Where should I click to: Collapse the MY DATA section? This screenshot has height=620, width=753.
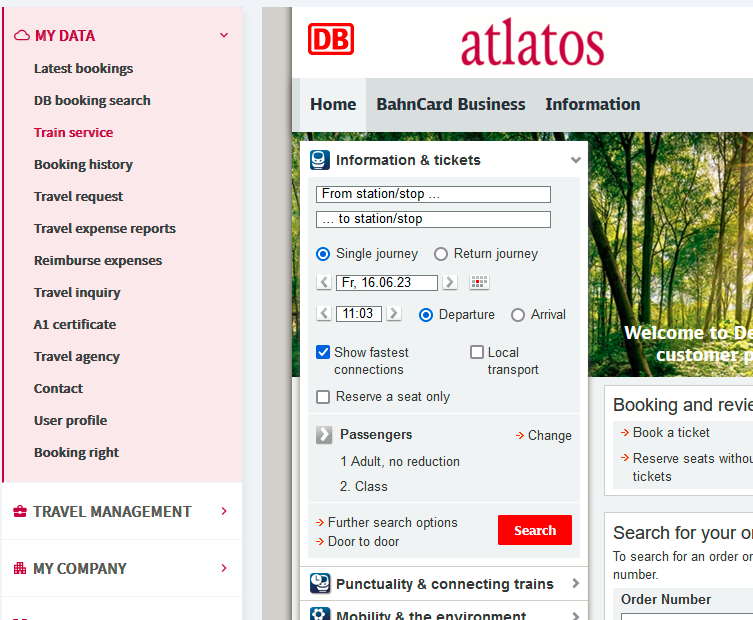coord(224,35)
